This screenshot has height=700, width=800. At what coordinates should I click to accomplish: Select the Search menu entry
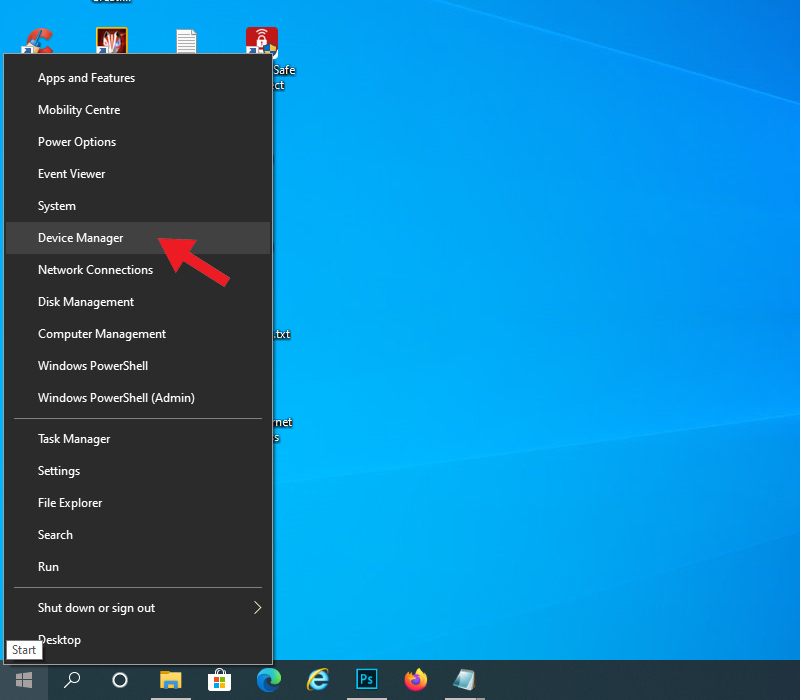tap(138, 535)
